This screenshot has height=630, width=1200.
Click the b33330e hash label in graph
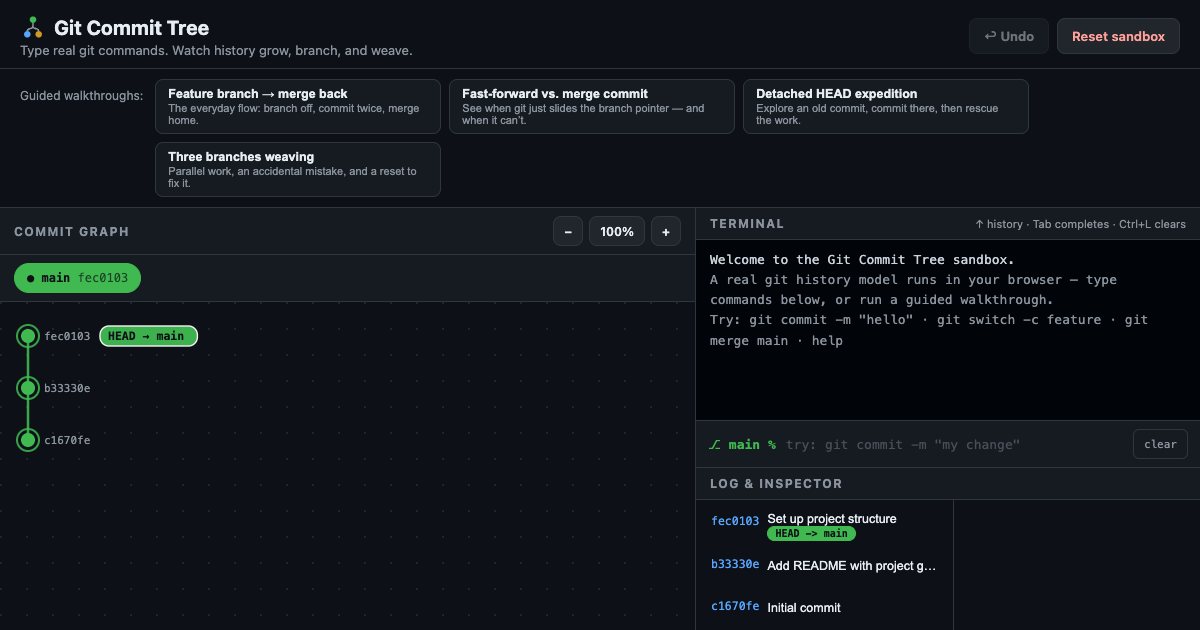coord(67,388)
